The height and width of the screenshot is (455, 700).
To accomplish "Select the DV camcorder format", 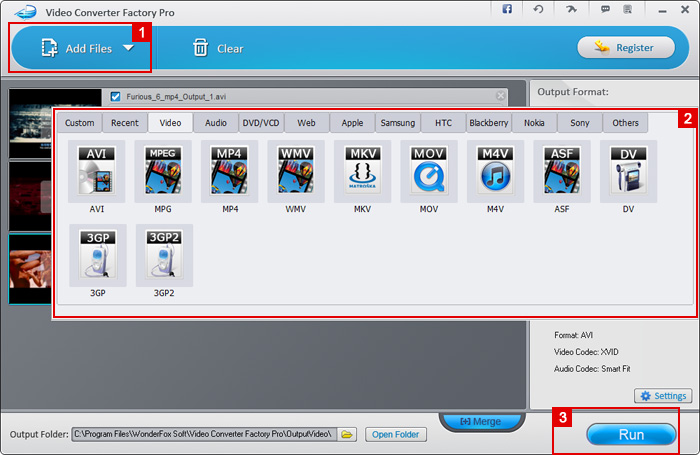I will click(x=628, y=172).
